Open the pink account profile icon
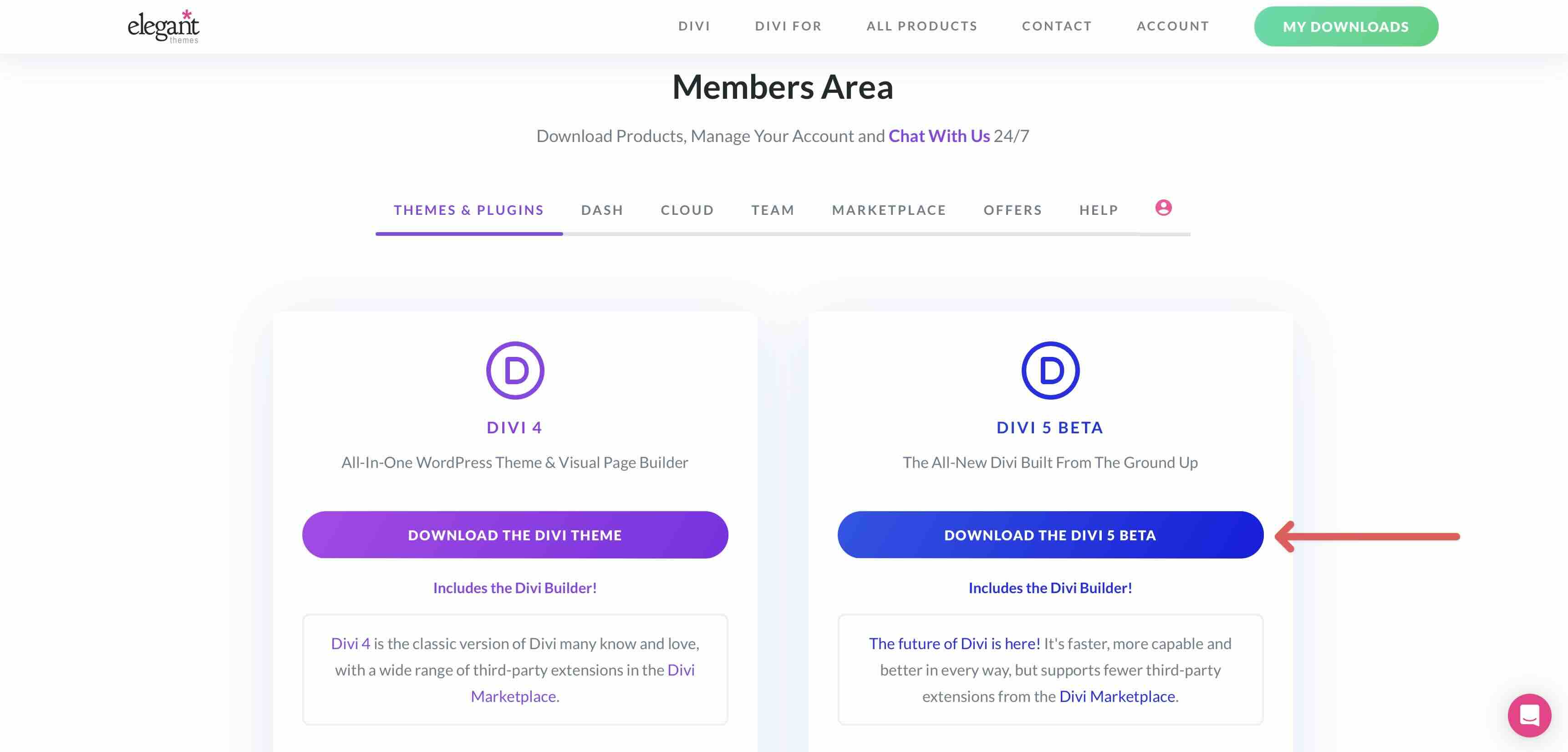The height and width of the screenshot is (752, 1568). click(1164, 208)
